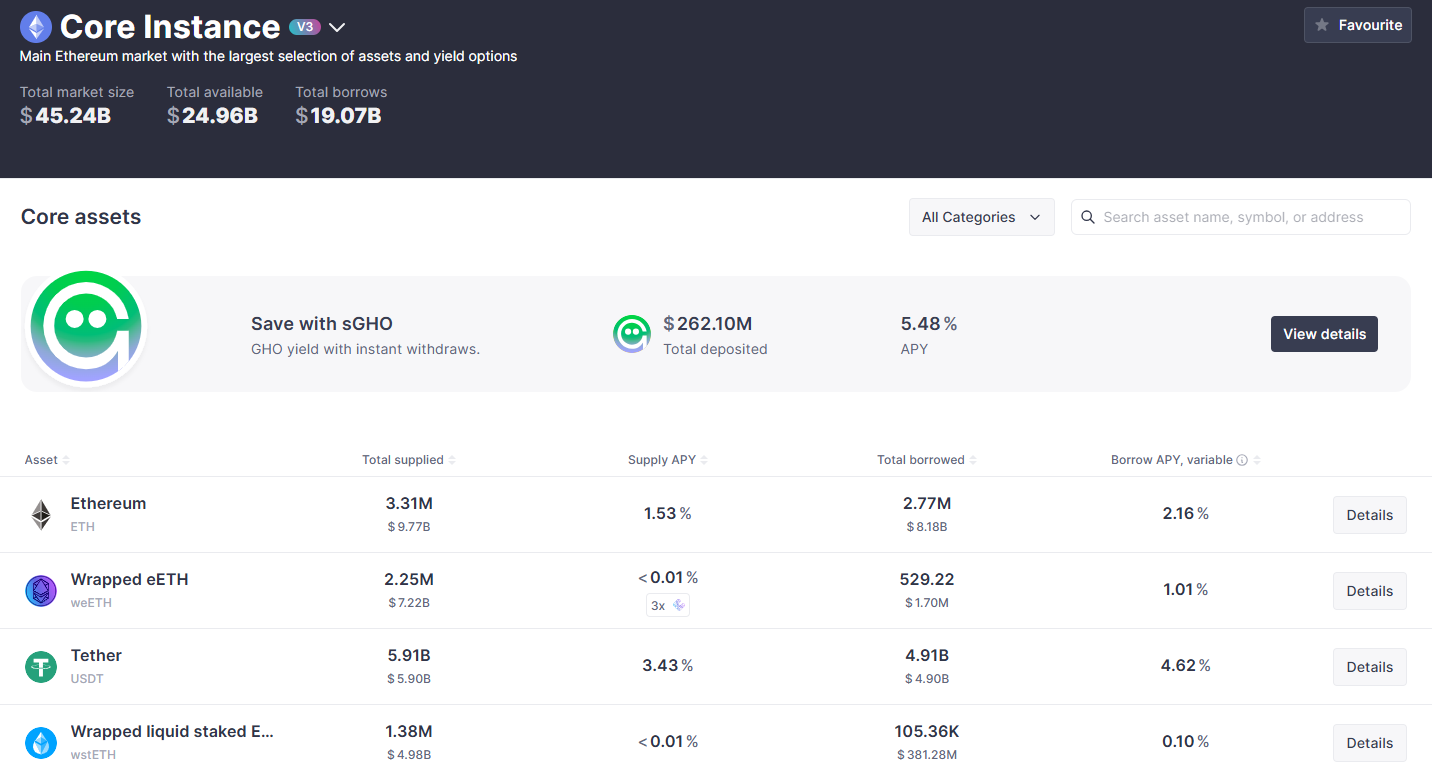Click the large sGHO logo in banner
The height and width of the screenshot is (772, 1432).
[86, 328]
